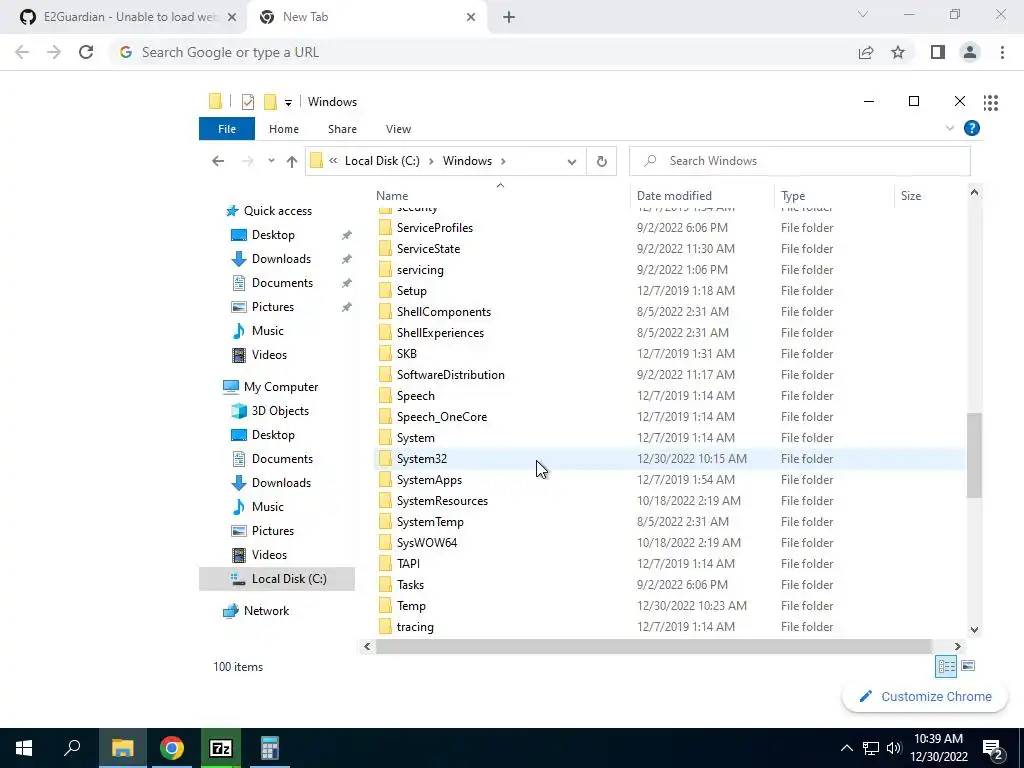Click the New folder icon in Explorer title bar
The image size is (1024, 768).
270,102
